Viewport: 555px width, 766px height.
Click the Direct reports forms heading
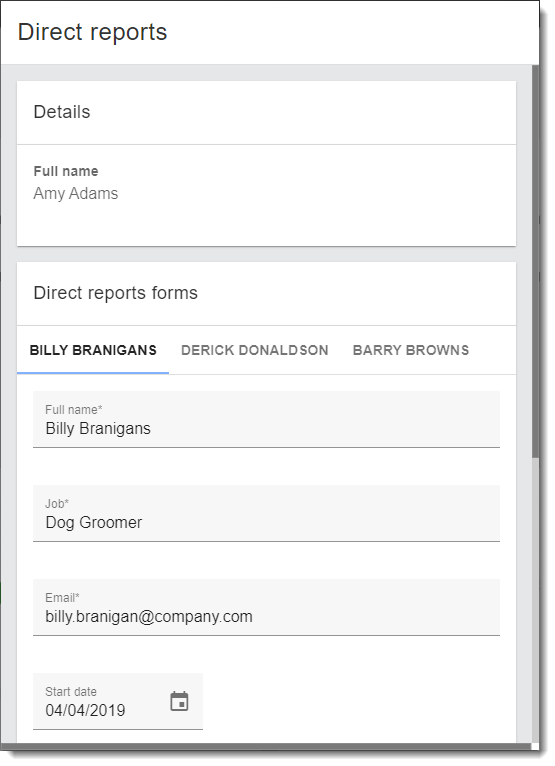(x=116, y=293)
